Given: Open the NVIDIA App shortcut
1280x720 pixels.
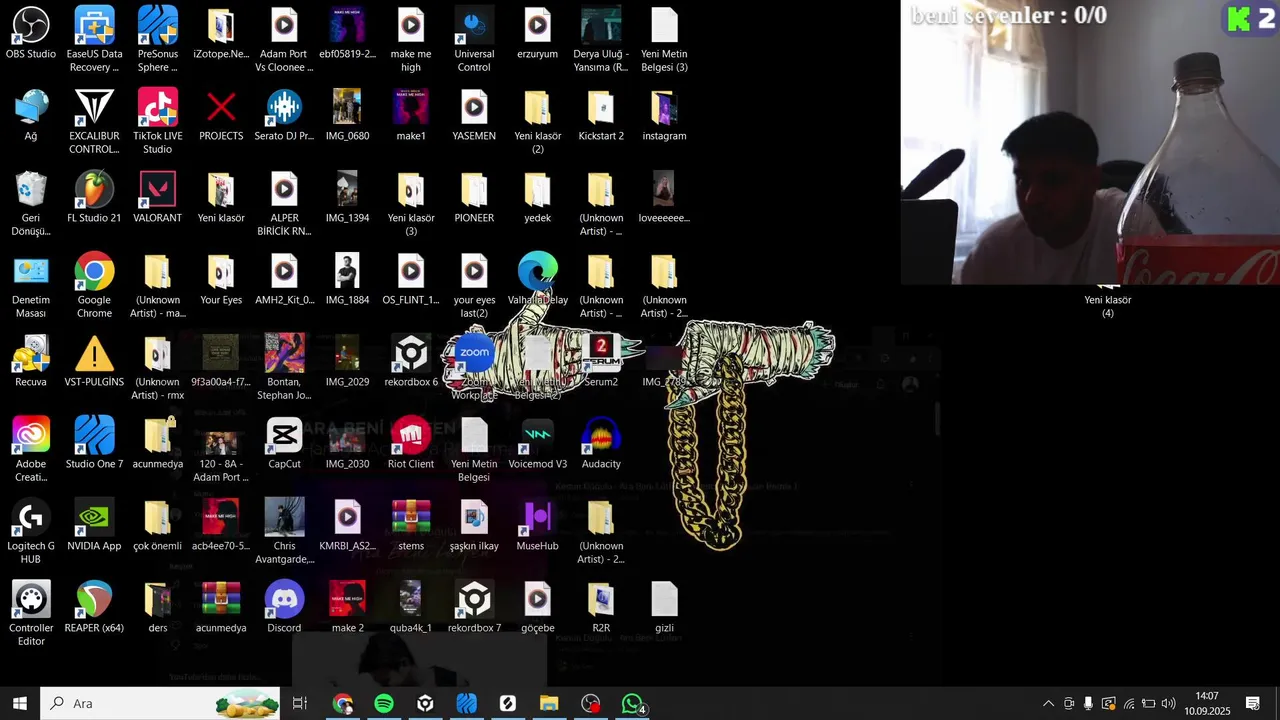Looking at the screenshot, I should click(94, 525).
